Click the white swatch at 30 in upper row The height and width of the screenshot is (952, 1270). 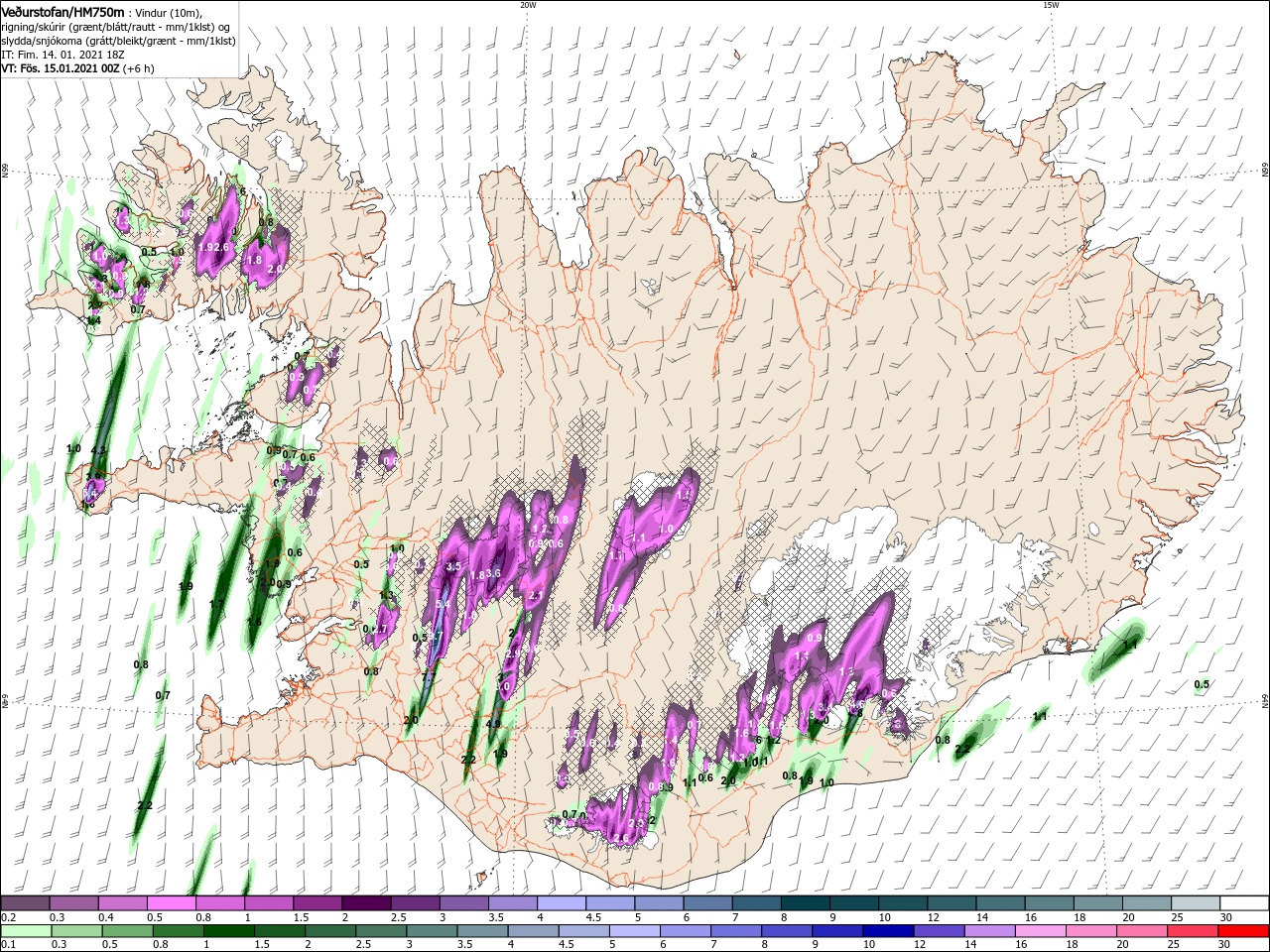click(x=1244, y=903)
